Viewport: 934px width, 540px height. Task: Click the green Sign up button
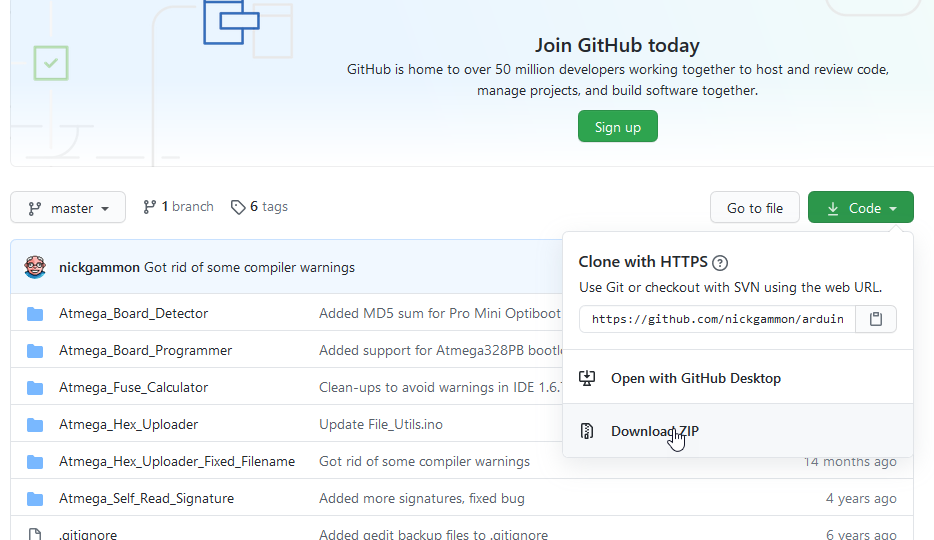[x=618, y=126]
